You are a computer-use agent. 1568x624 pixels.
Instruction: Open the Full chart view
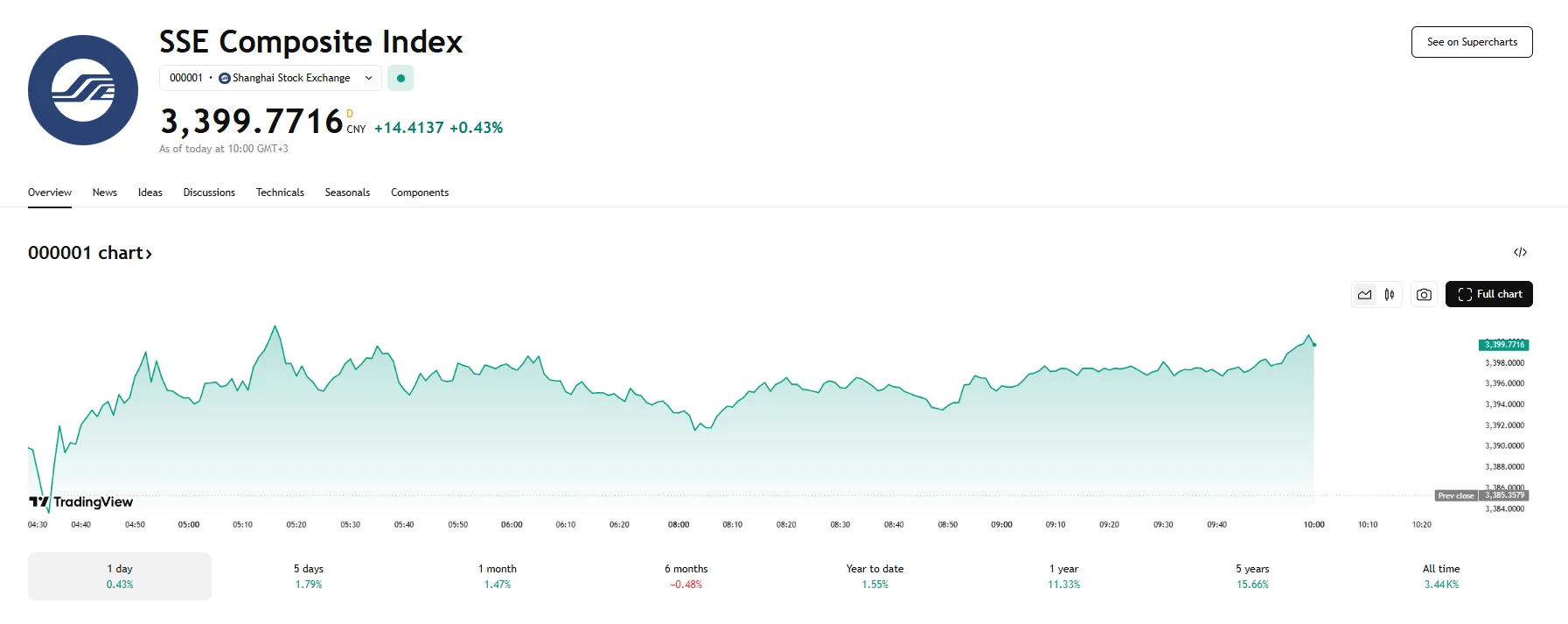pos(1489,294)
